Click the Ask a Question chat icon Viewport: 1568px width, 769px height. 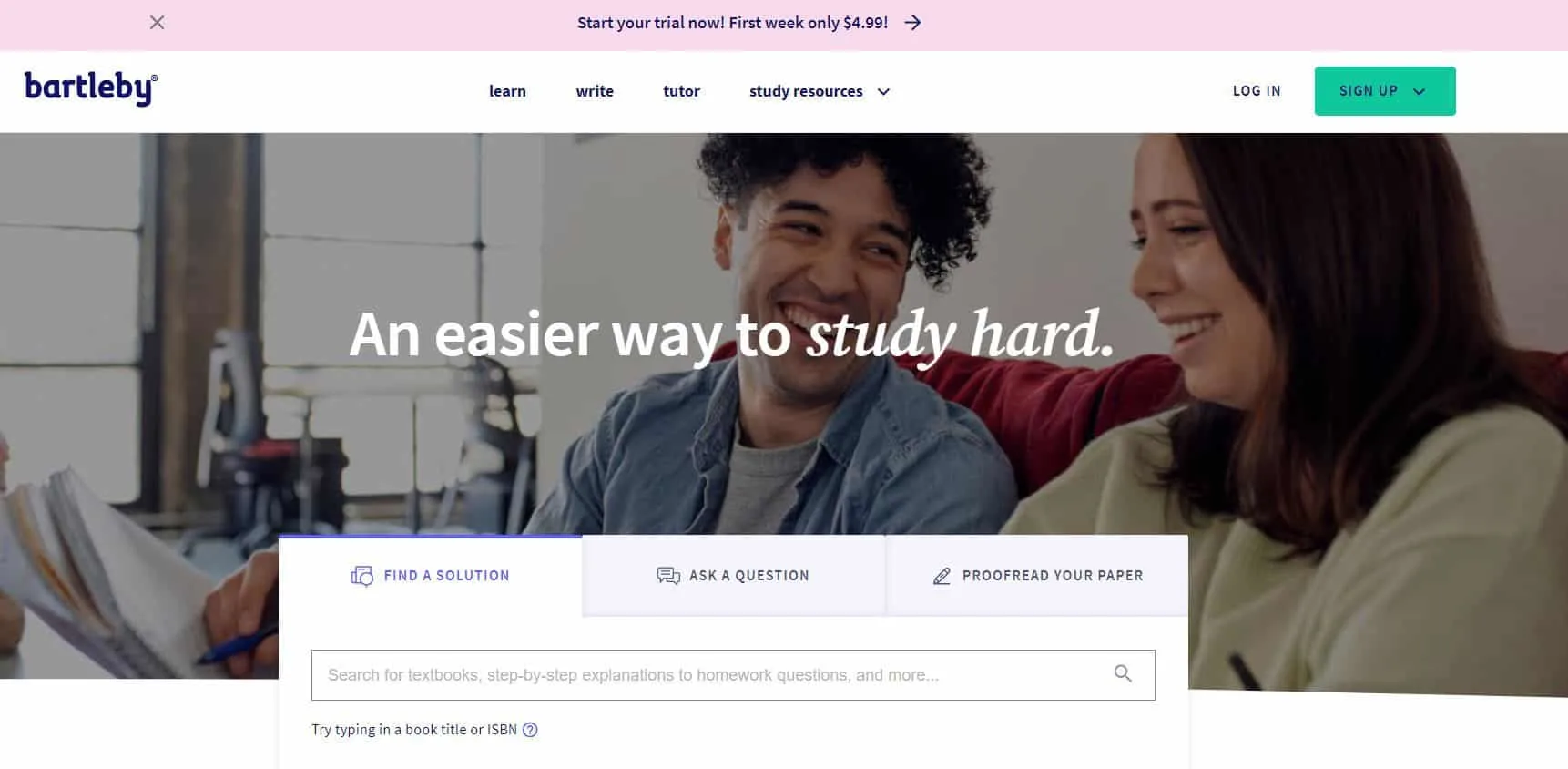(x=668, y=576)
